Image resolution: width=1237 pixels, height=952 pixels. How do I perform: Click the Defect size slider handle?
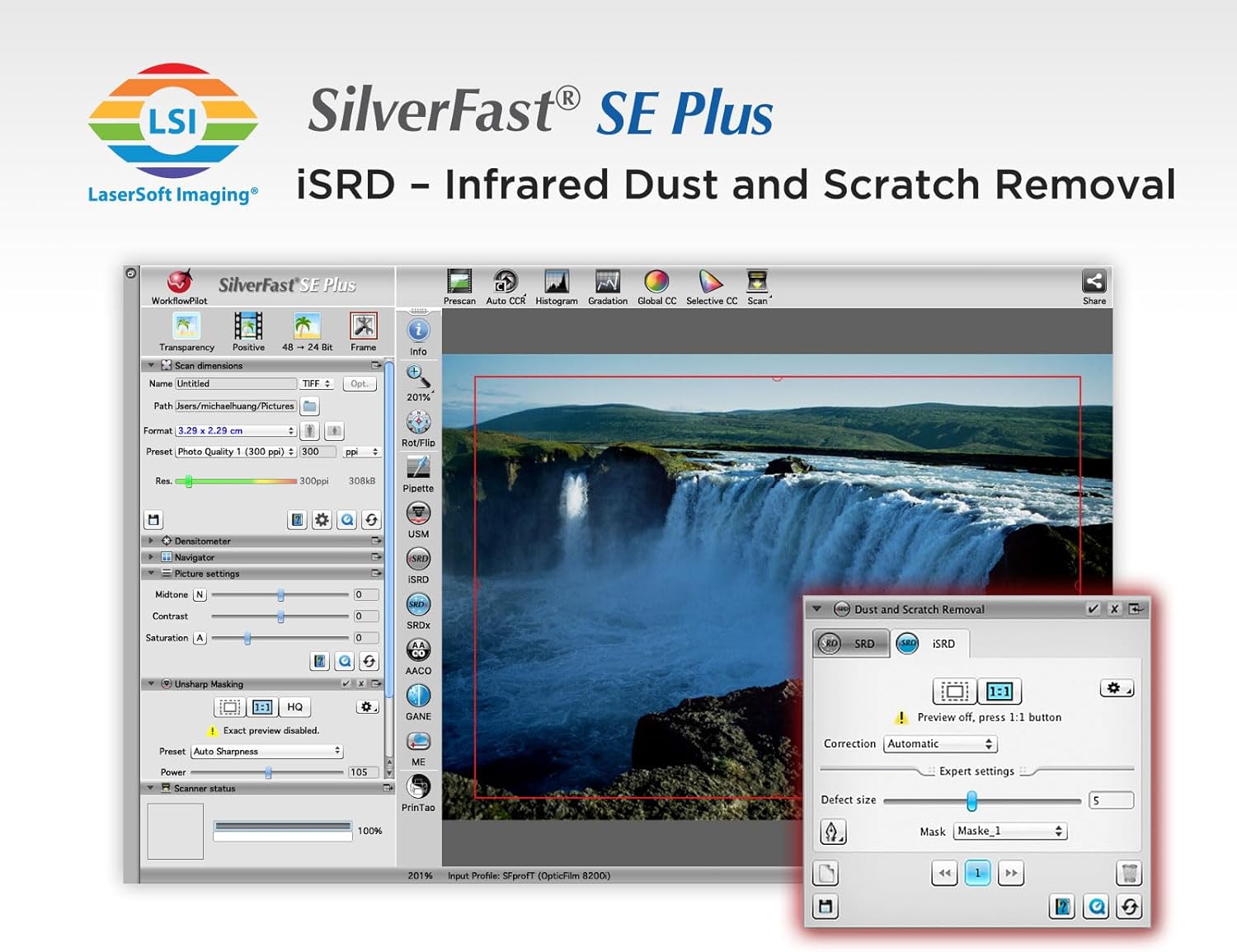(971, 800)
